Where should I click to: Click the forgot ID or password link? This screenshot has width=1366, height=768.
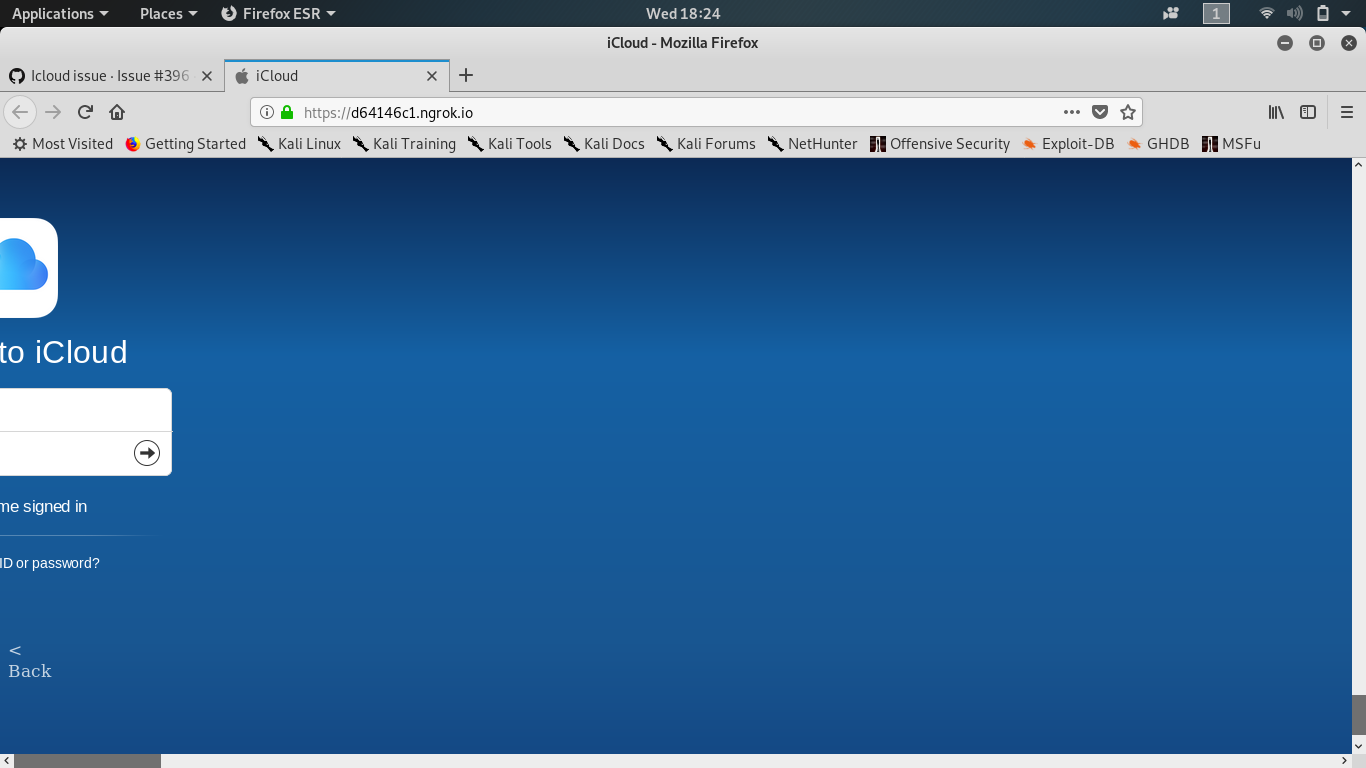[50, 563]
